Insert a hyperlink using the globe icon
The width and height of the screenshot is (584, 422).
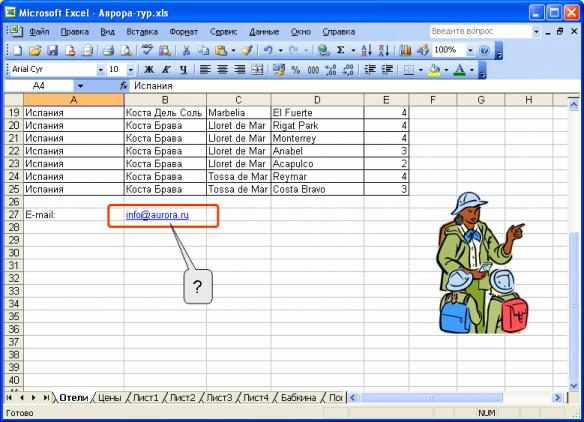[324, 50]
